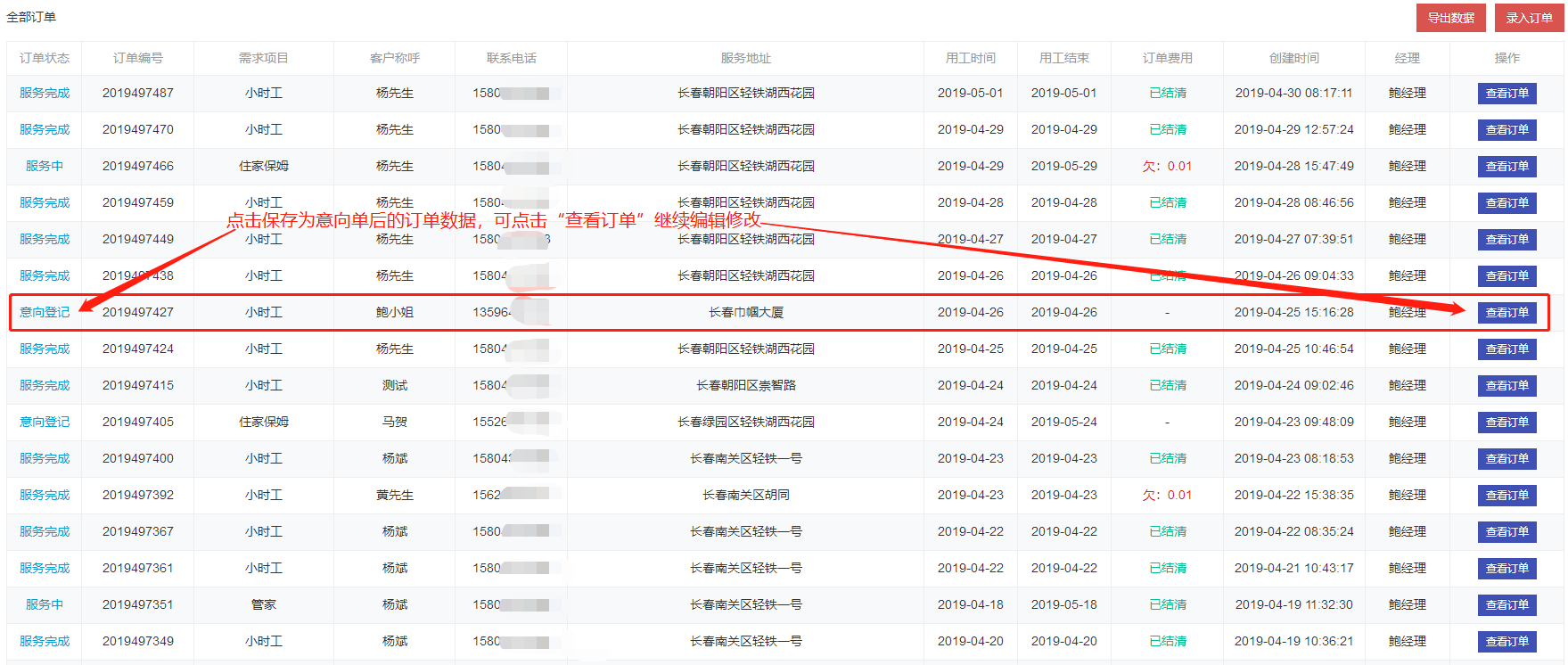Open 查看订单 for order 2019497415

(x=1506, y=386)
